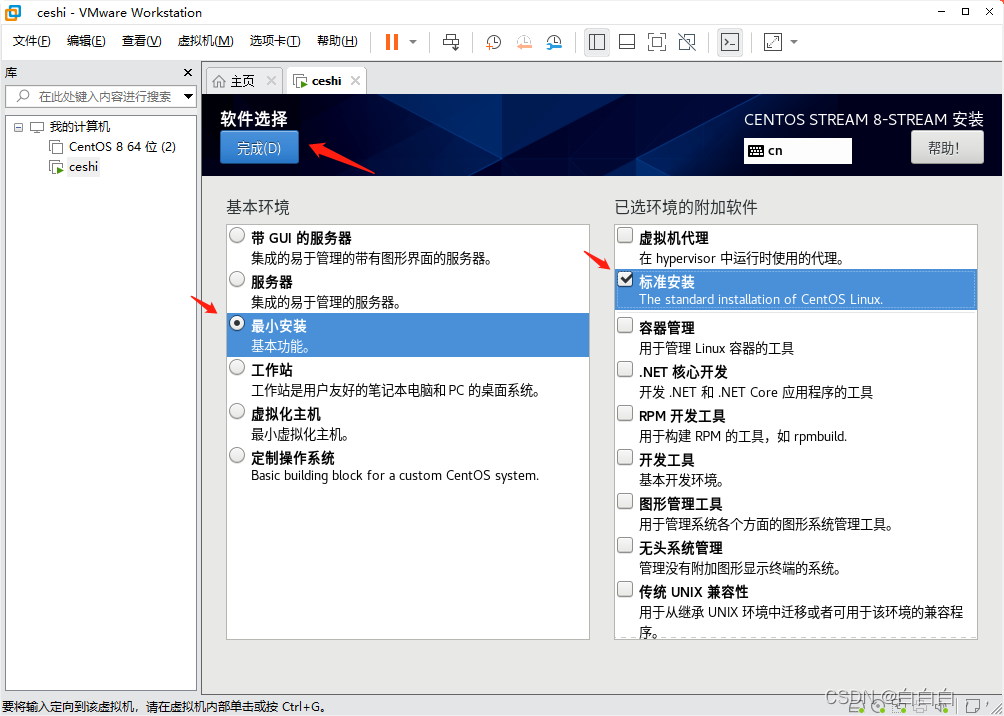The height and width of the screenshot is (716, 1004).
Task: Click the 完成(D) button
Action: click(259, 147)
